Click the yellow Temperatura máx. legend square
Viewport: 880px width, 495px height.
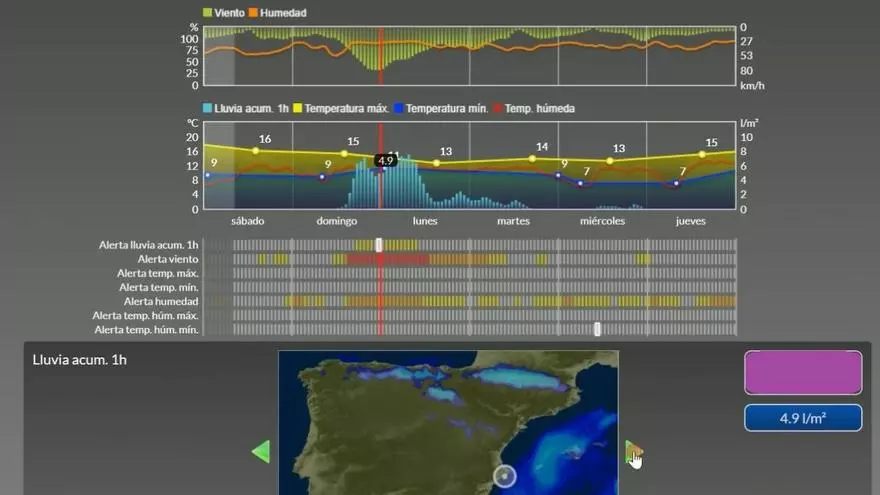[297, 108]
